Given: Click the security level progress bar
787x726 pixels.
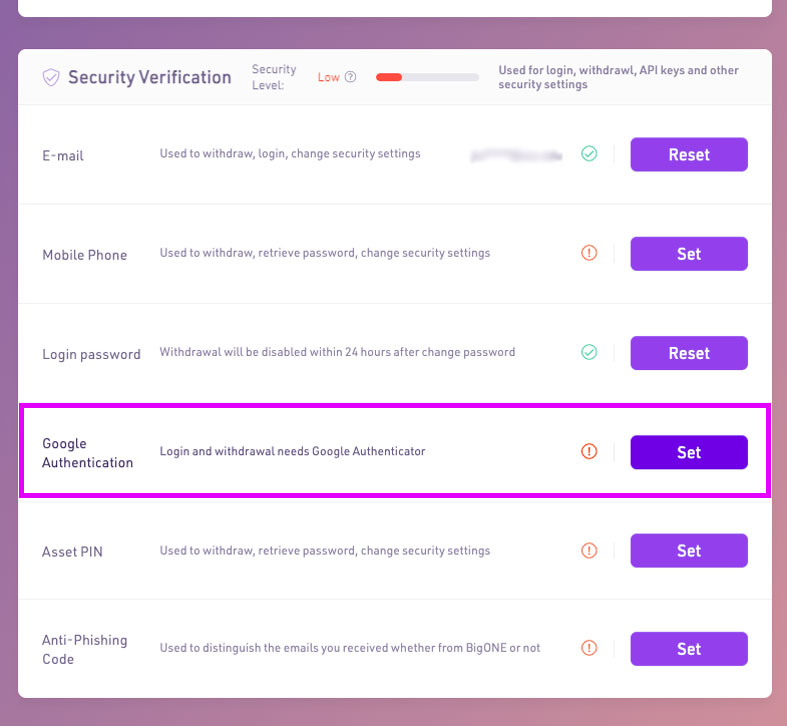Looking at the screenshot, I should click(x=427, y=77).
